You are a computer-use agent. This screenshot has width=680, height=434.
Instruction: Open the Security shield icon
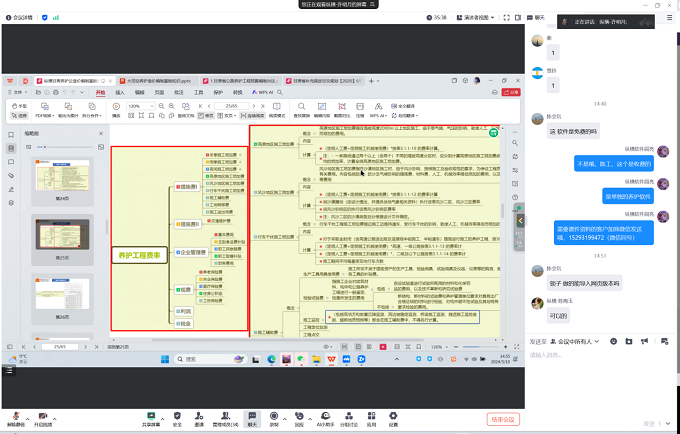[179, 417]
